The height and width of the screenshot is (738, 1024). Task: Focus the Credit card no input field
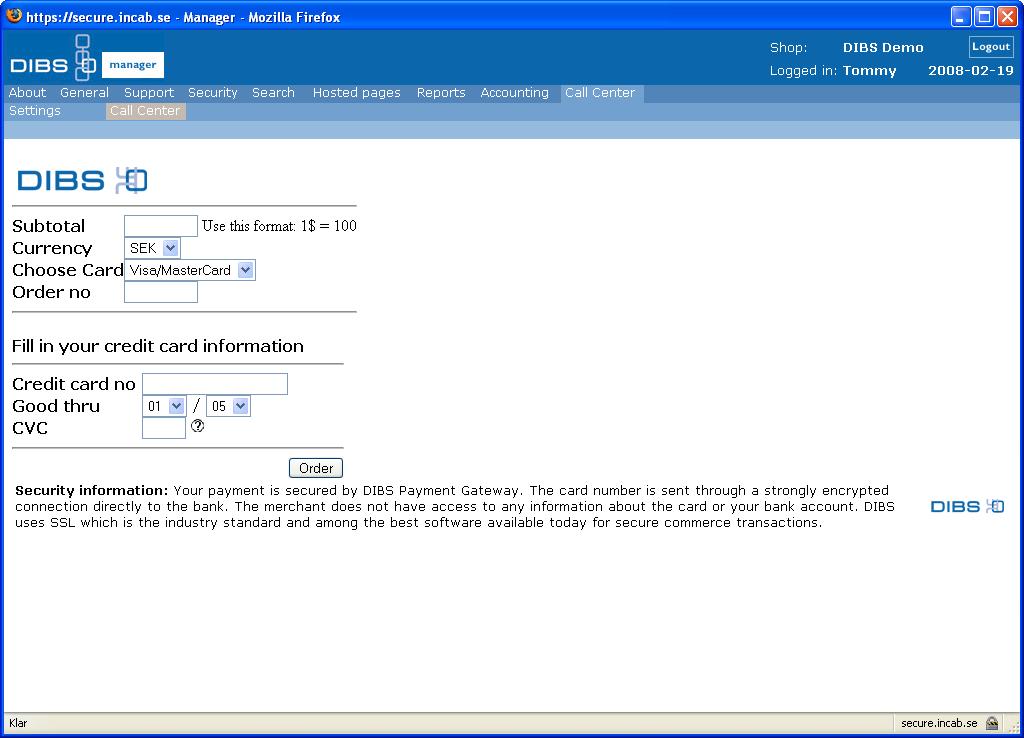pos(215,384)
